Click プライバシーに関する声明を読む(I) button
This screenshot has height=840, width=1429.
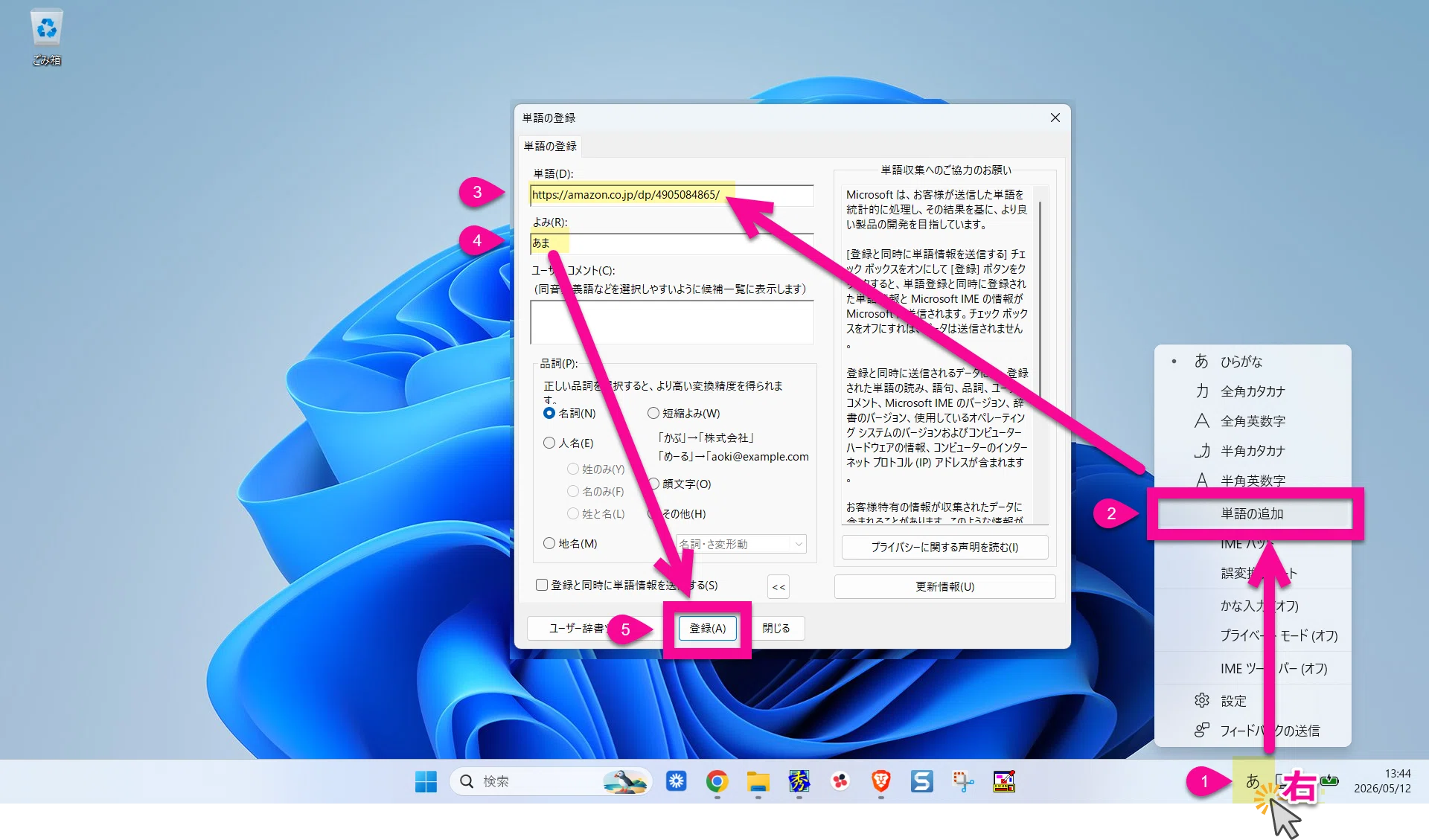click(944, 547)
